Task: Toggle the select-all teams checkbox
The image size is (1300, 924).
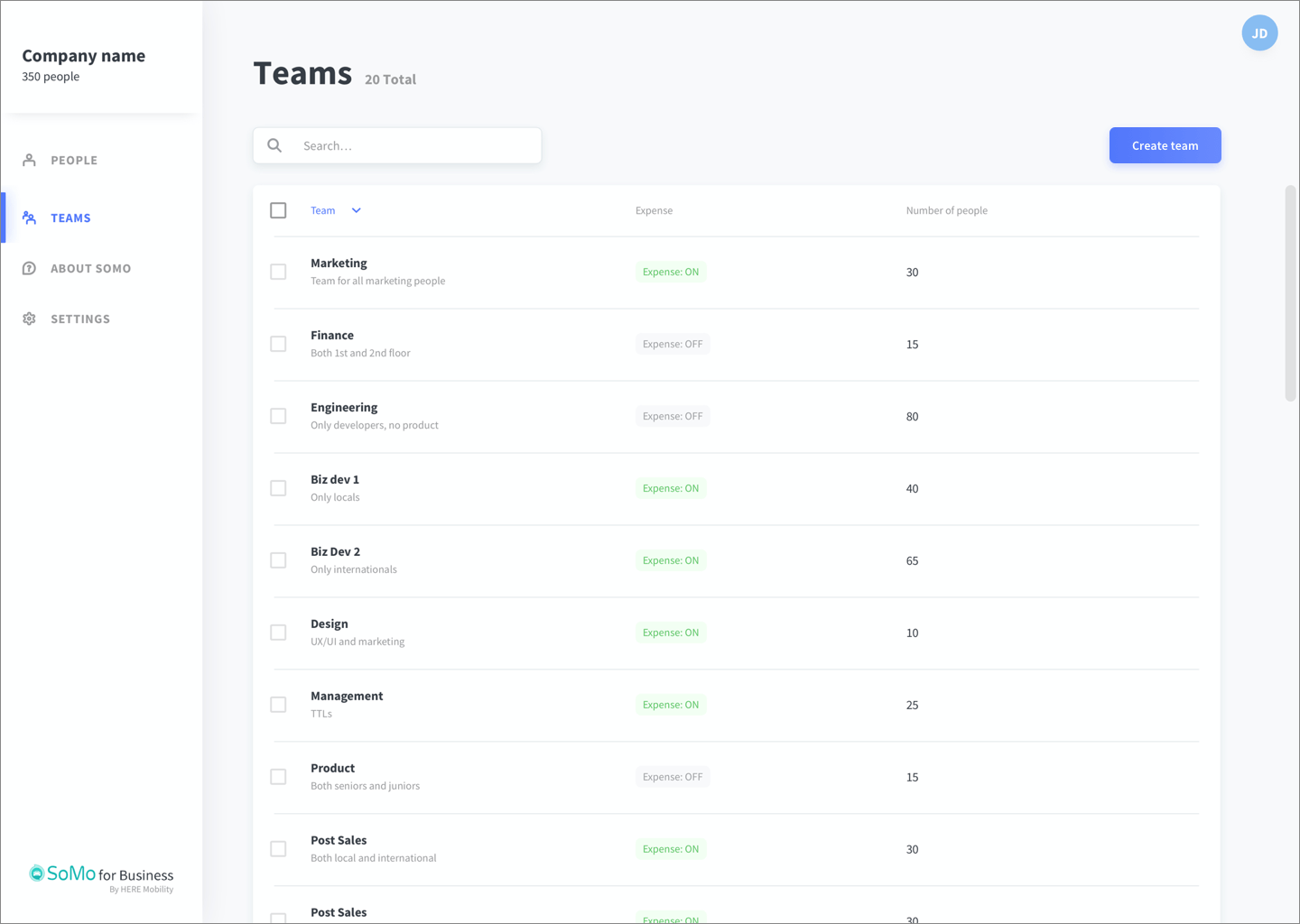Action: (278, 210)
